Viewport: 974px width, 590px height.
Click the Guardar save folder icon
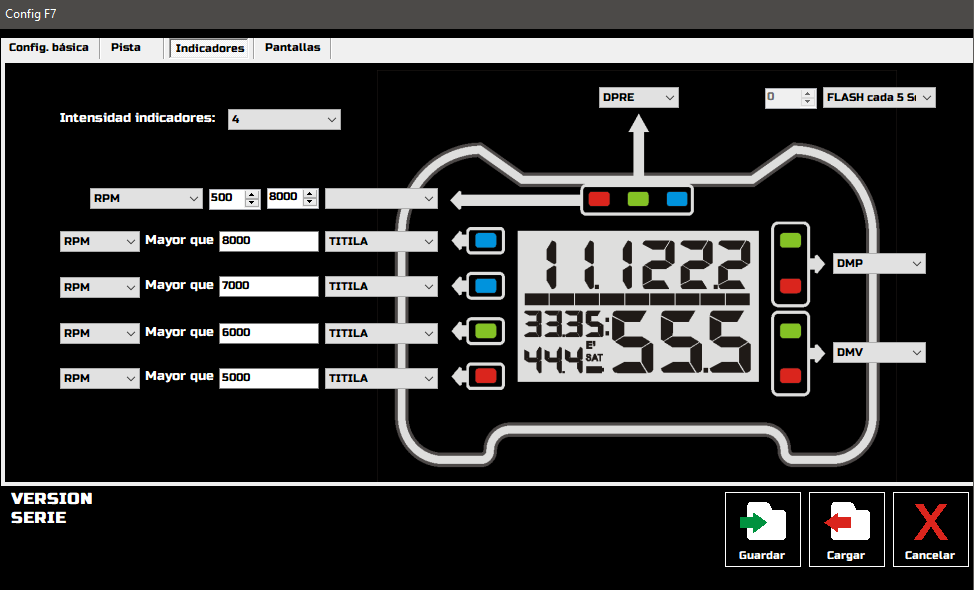763,522
